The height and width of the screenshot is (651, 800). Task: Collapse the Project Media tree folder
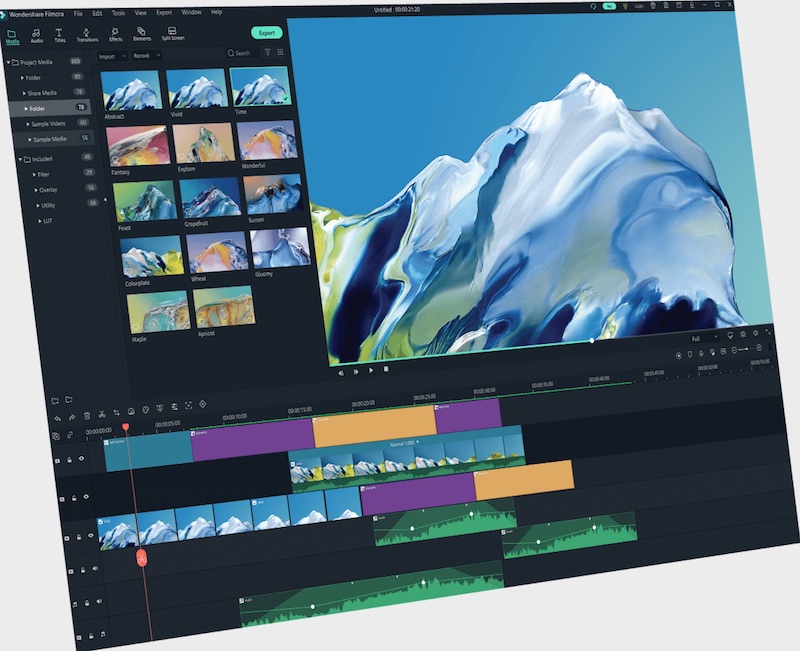coord(9,63)
